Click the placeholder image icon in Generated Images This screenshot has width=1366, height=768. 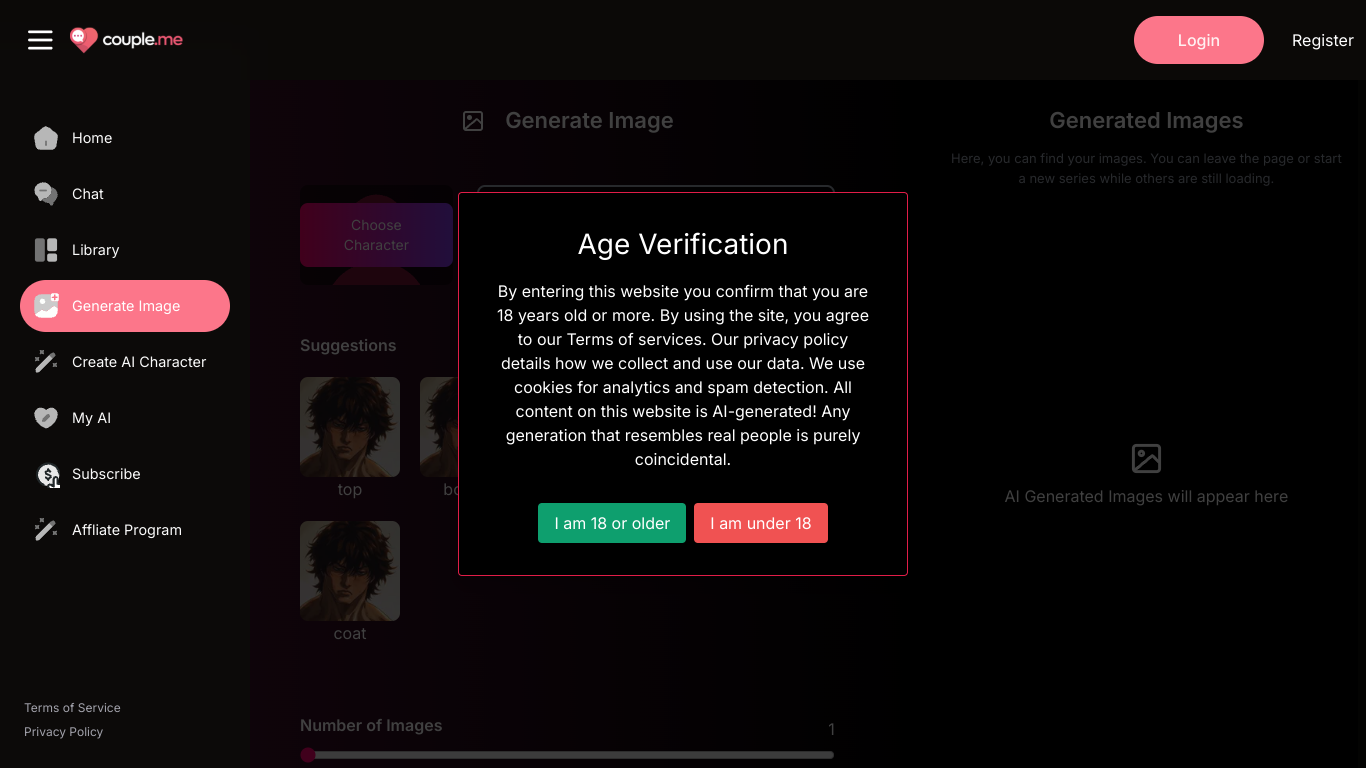[1146, 458]
